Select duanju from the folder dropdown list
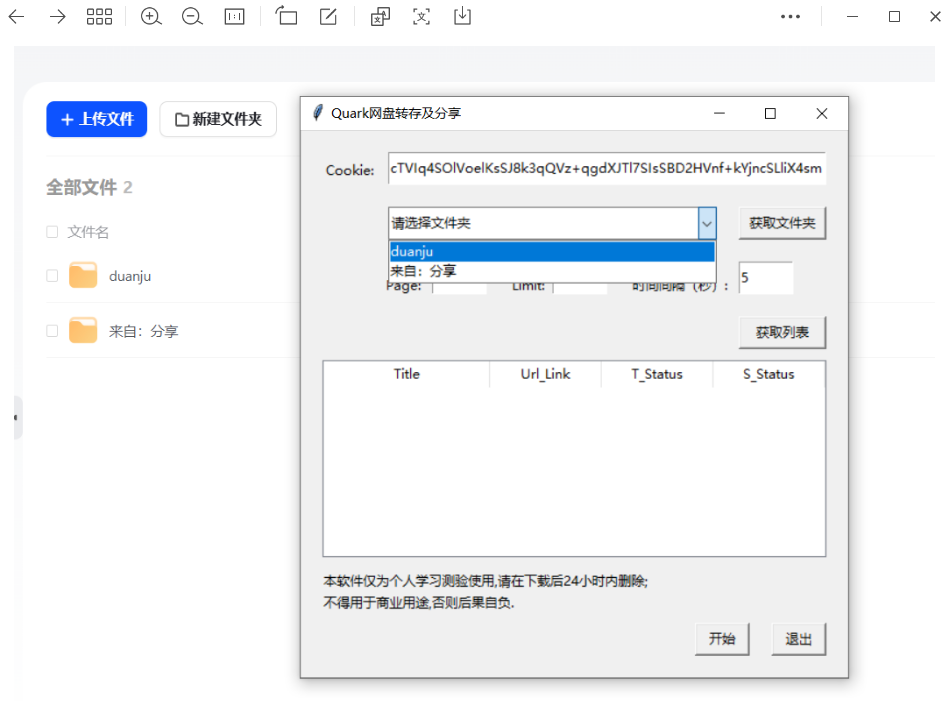The image size is (947, 701). 552,251
